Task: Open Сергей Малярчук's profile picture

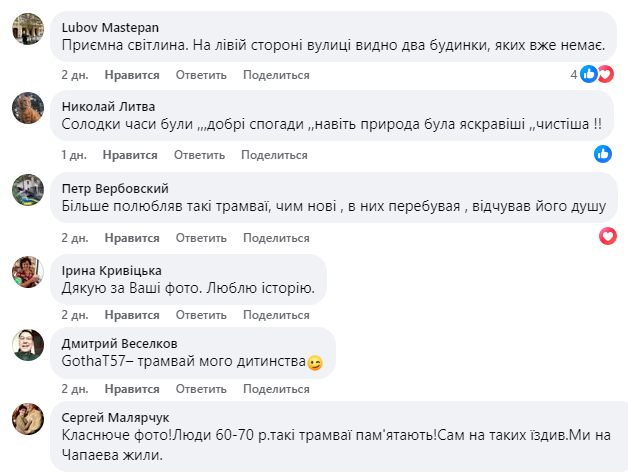Action: [28, 419]
